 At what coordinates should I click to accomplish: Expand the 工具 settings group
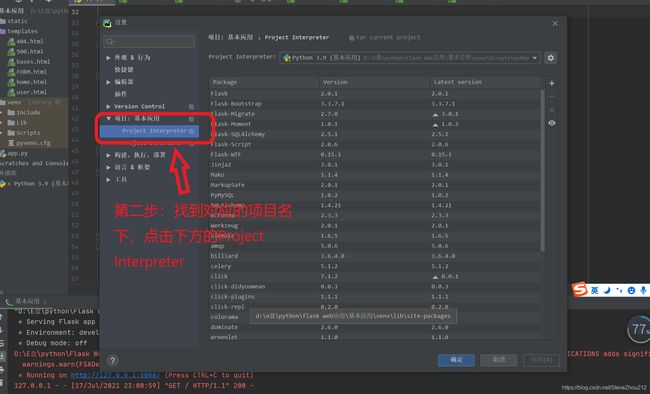pyautogui.click(x=108, y=180)
